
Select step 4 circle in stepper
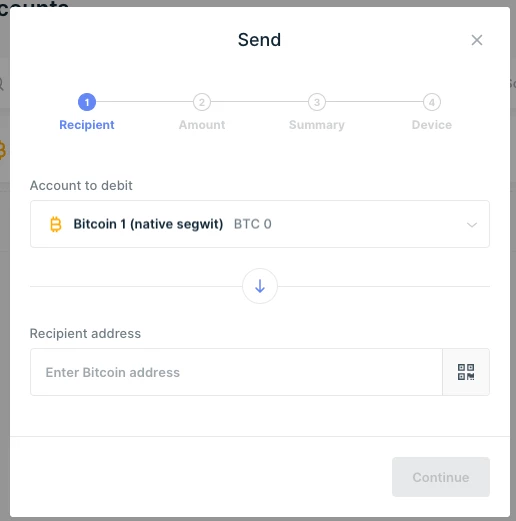432,102
